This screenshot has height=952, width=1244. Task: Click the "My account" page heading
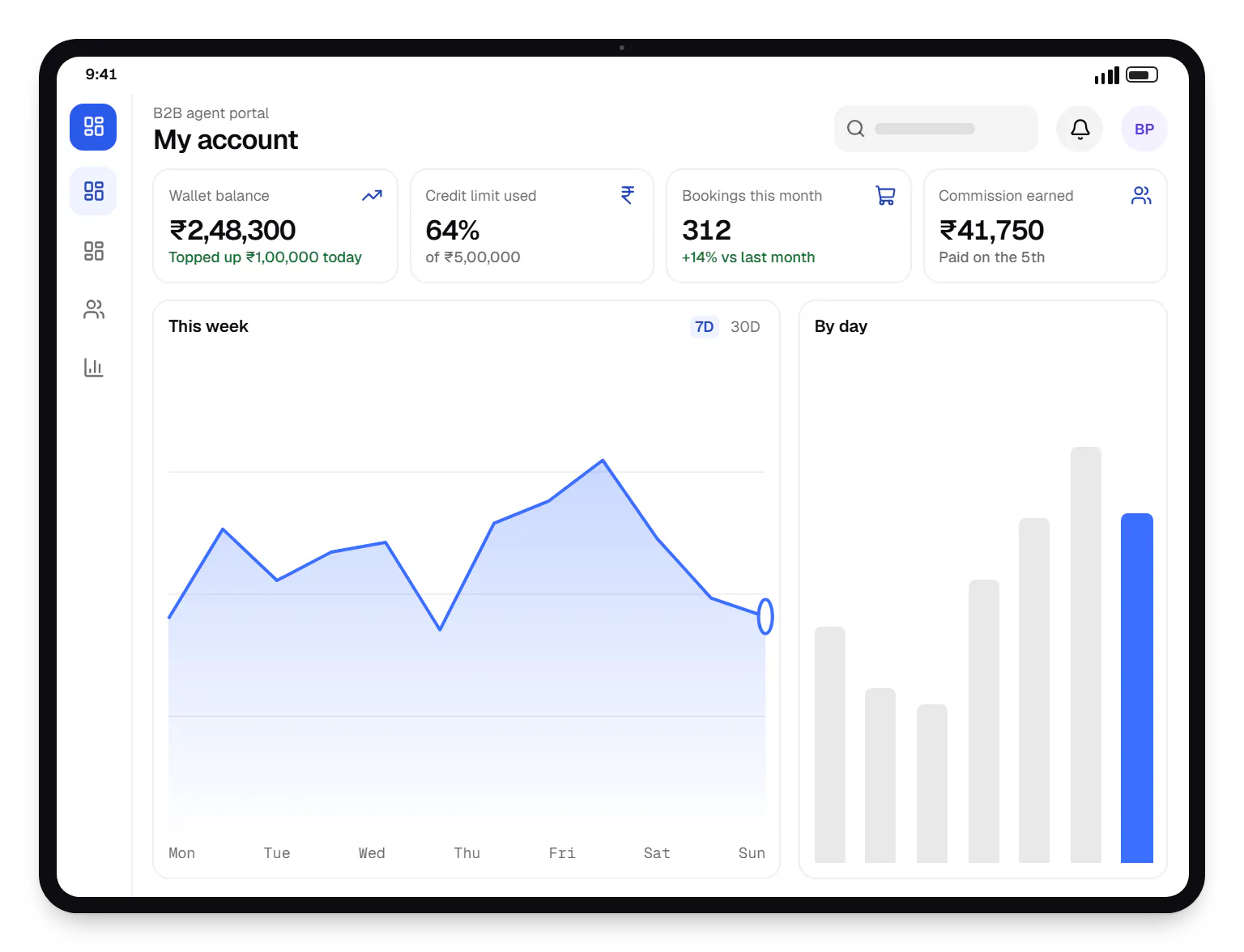click(x=226, y=140)
